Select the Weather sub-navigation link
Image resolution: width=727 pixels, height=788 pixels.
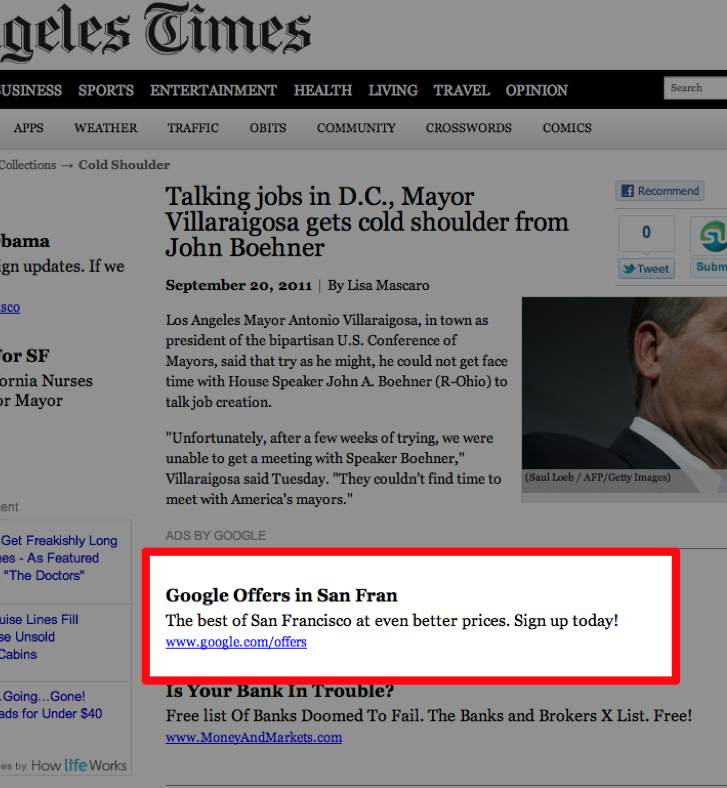(106, 128)
